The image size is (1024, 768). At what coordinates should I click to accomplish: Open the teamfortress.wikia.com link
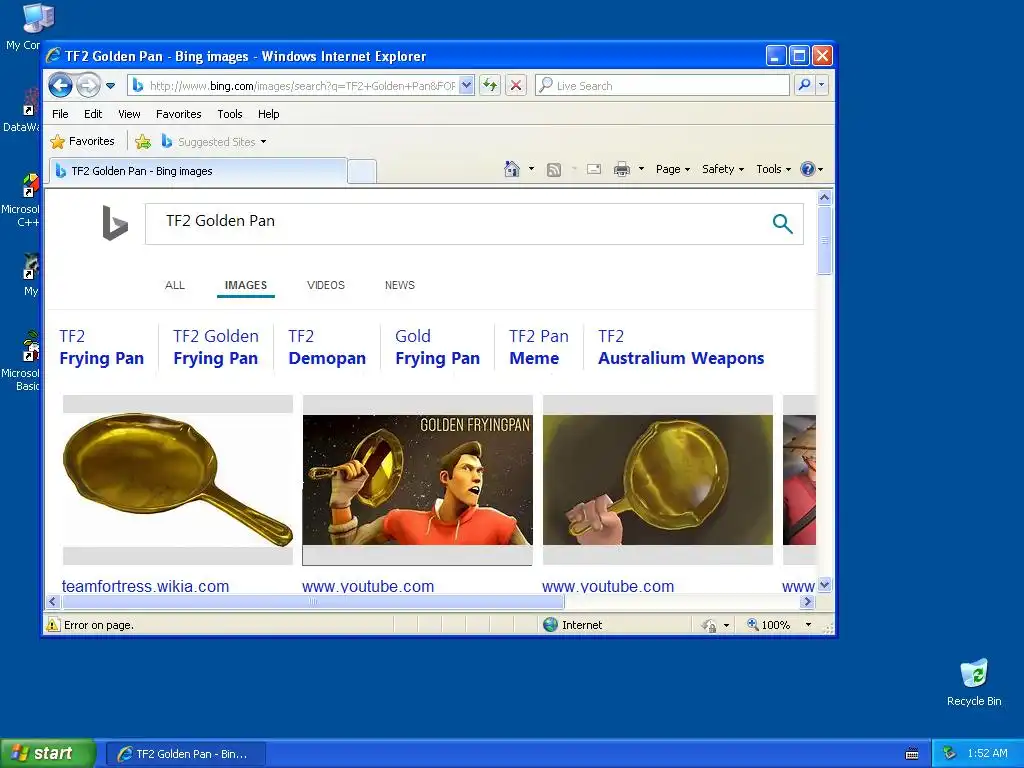(x=145, y=586)
